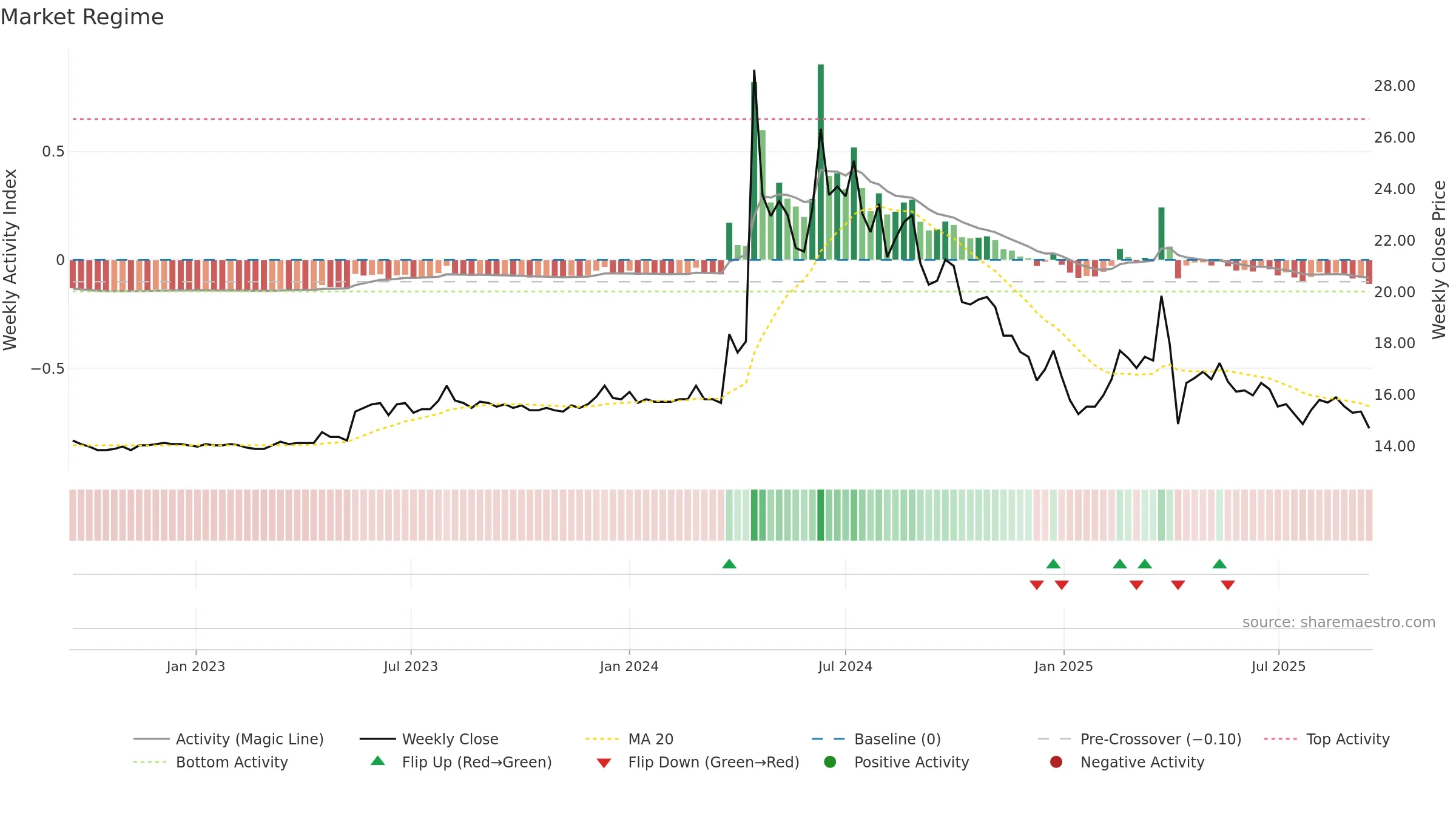The height and width of the screenshot is (819, 1456).
Task: Toggle Flip Down (Green→Red) legend entry
Action: [698, 762]
